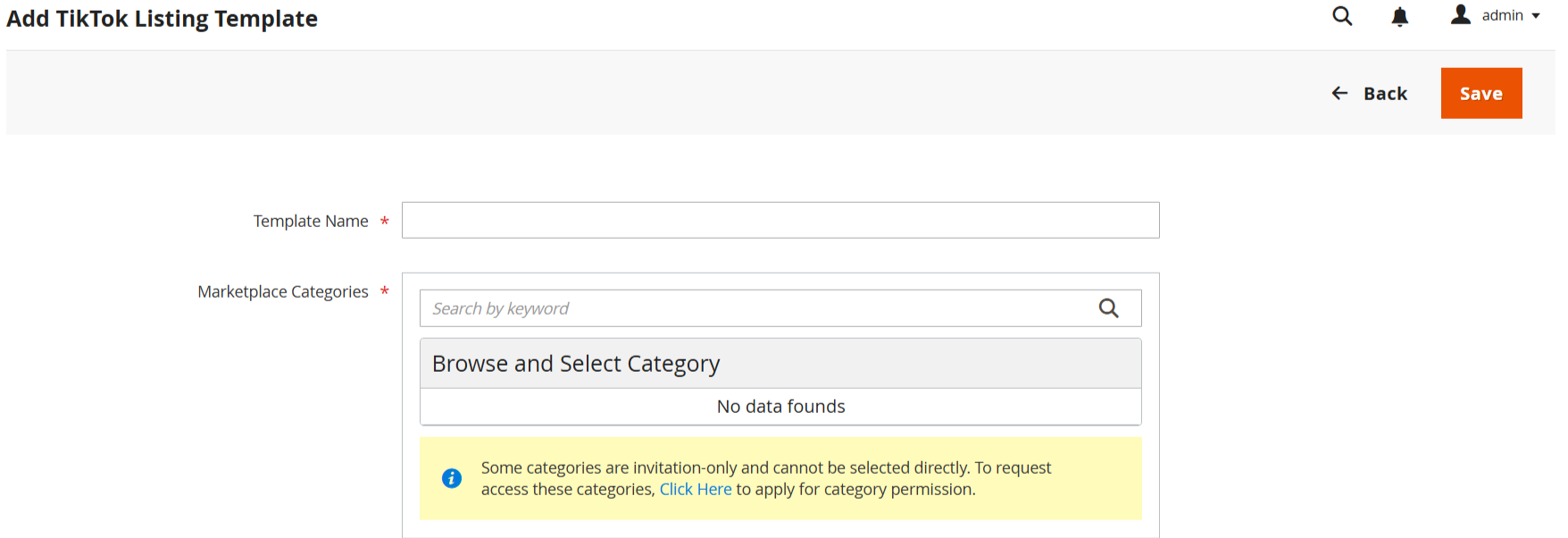Screen dimensions: 1568x538
Task: Go back using the Back button
Action: coord(1384,94)
